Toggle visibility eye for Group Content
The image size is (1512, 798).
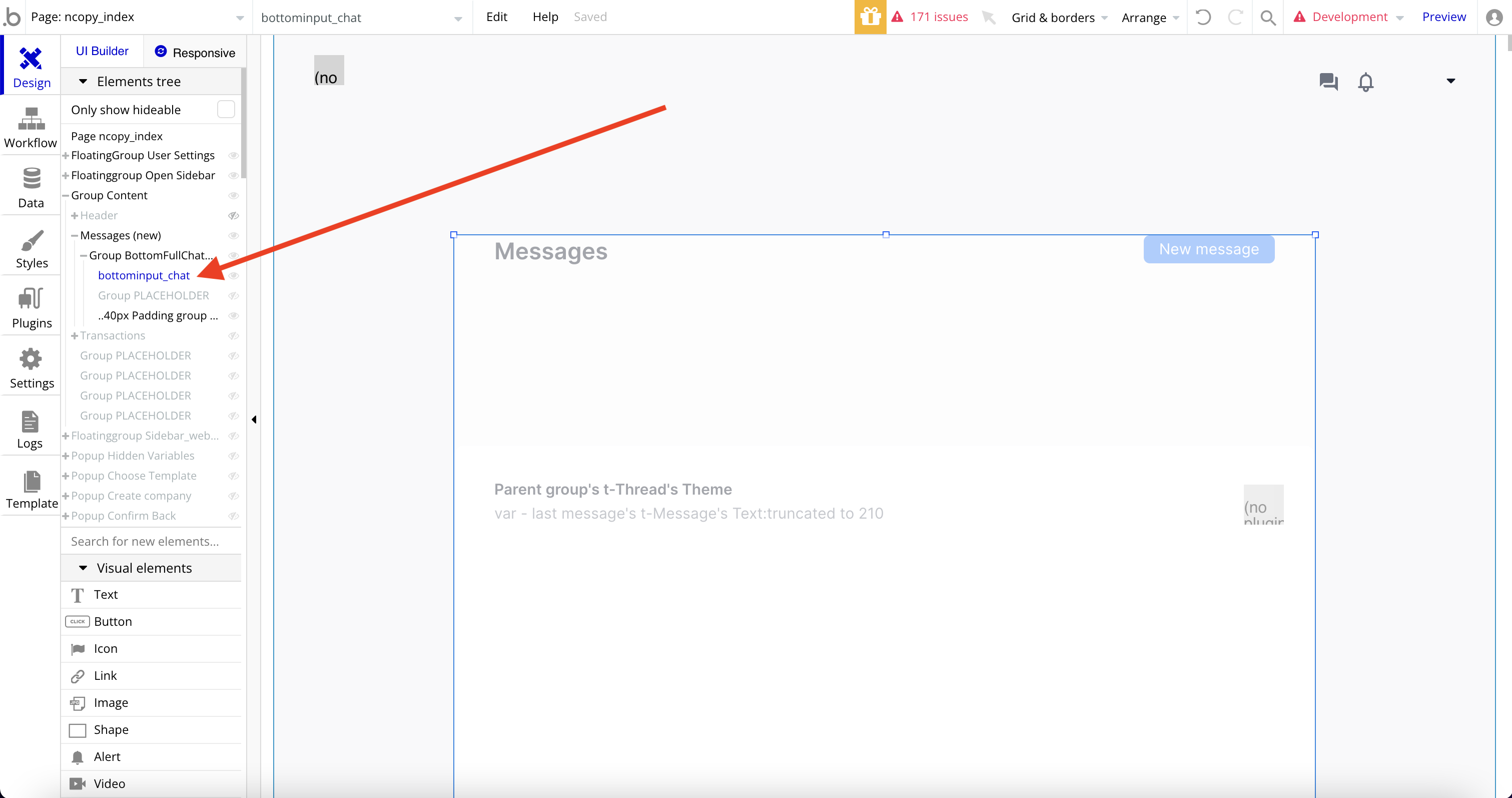click(x=234, y=196)
